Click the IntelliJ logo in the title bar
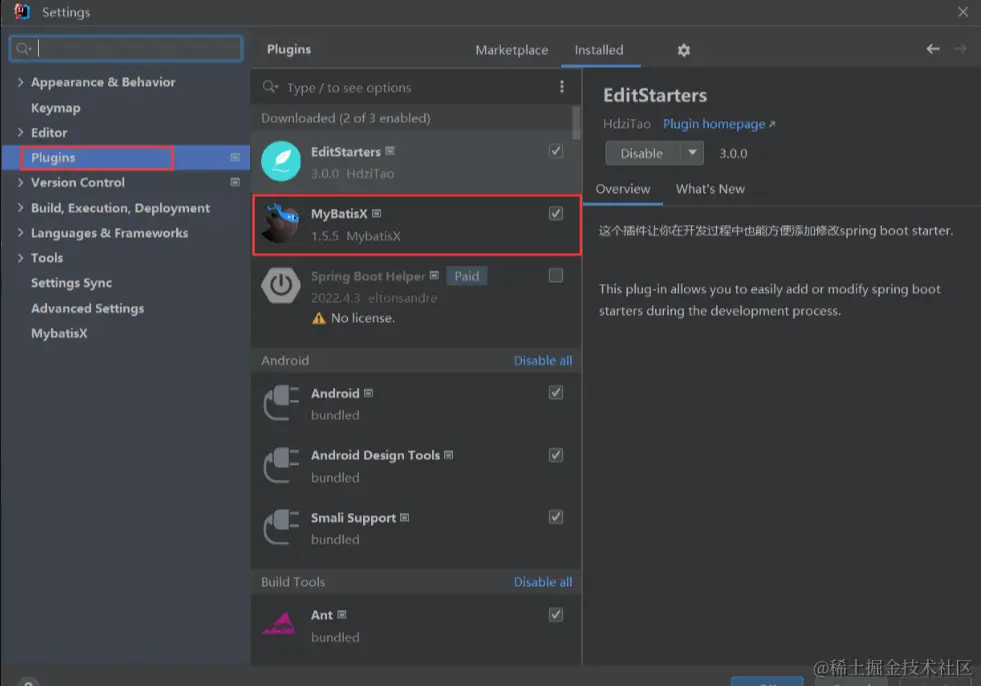The width and height of the screenshot is (981, 686). point(22,11)
